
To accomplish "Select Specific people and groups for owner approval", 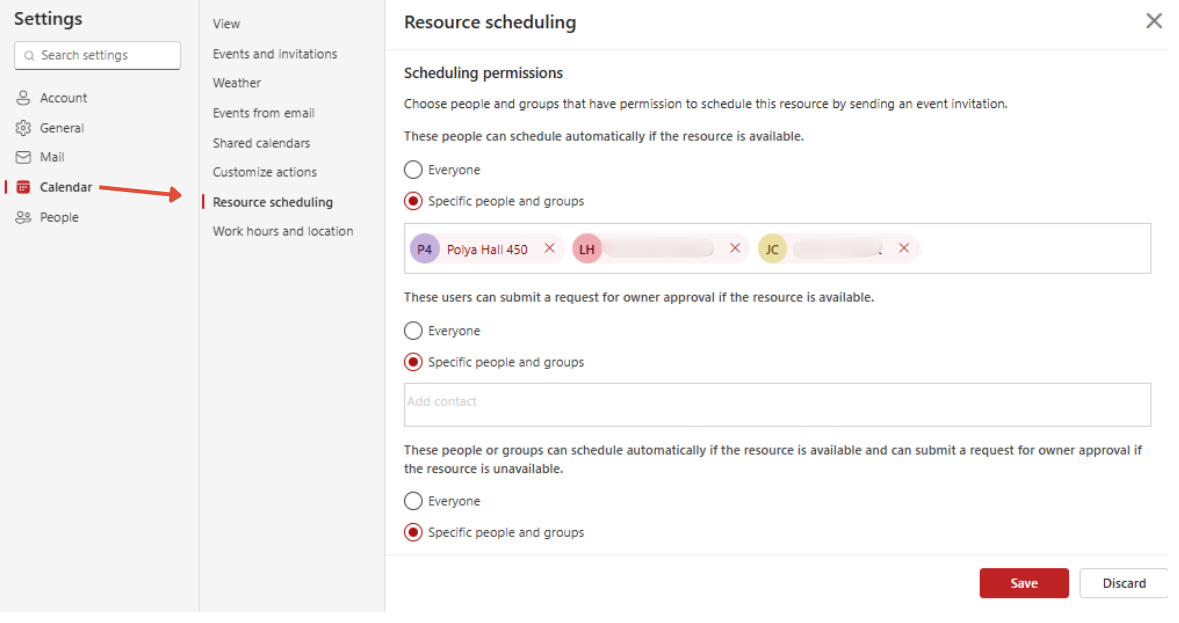I will click(x=413, y=363).
